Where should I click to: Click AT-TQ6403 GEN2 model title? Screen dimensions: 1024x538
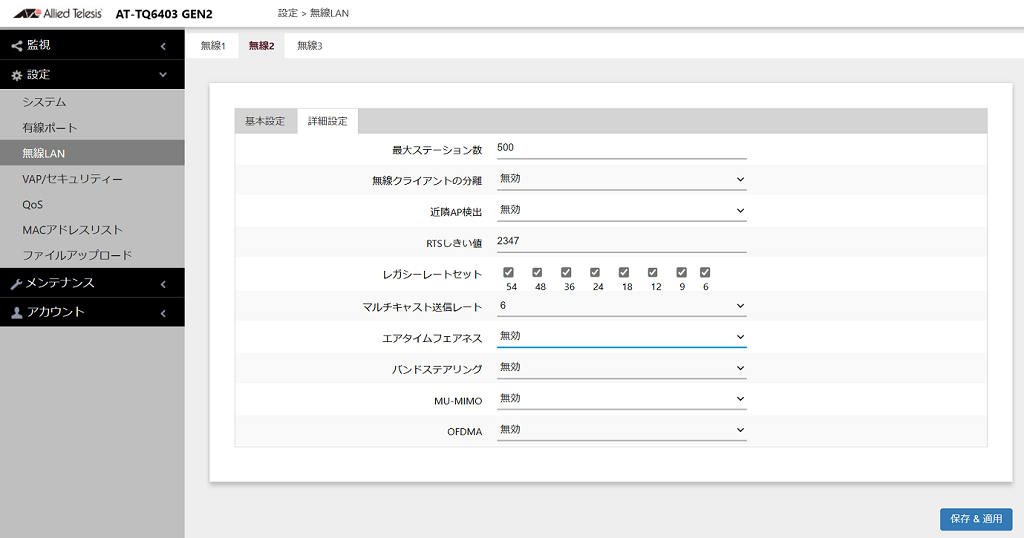pos(164,14)
